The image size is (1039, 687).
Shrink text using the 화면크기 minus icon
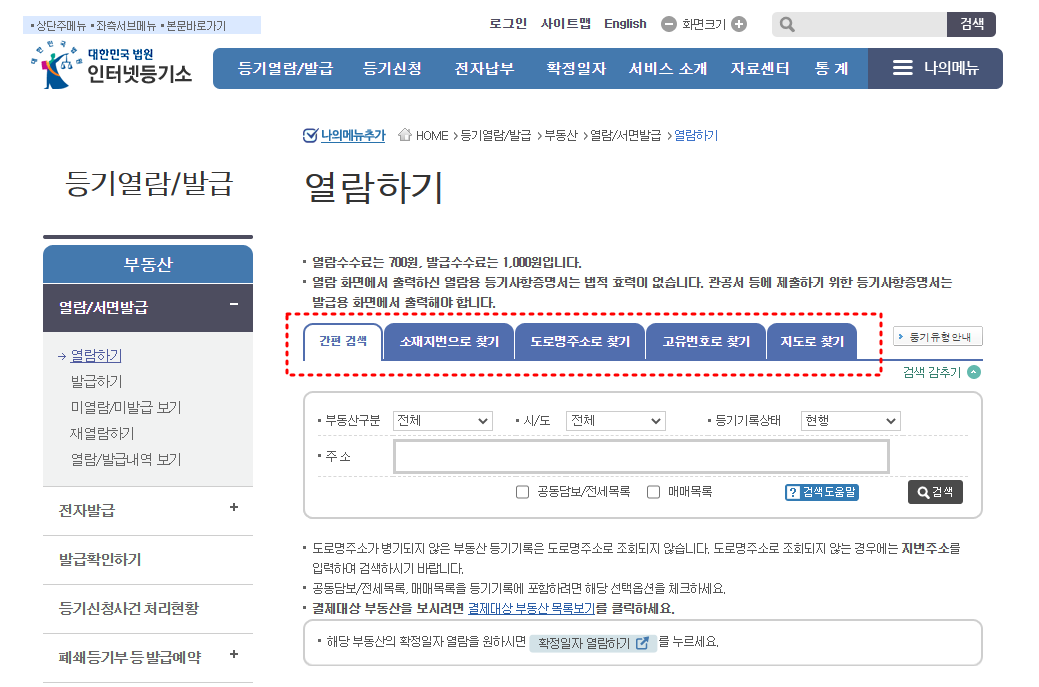click(x=668, y=23)
